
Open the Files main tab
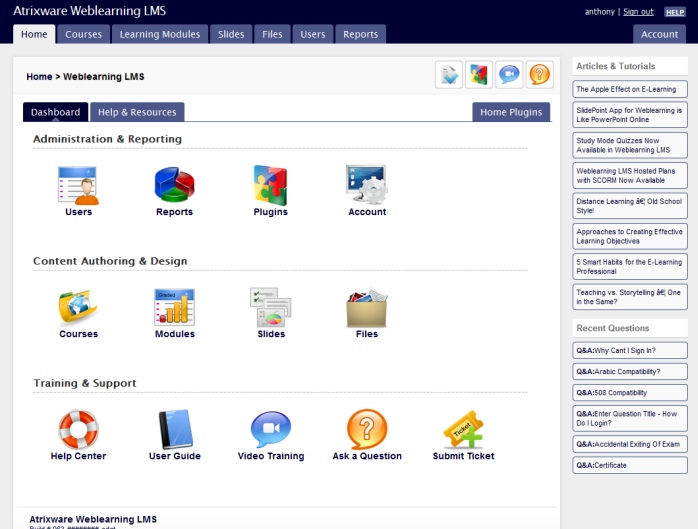pos(272,34)
